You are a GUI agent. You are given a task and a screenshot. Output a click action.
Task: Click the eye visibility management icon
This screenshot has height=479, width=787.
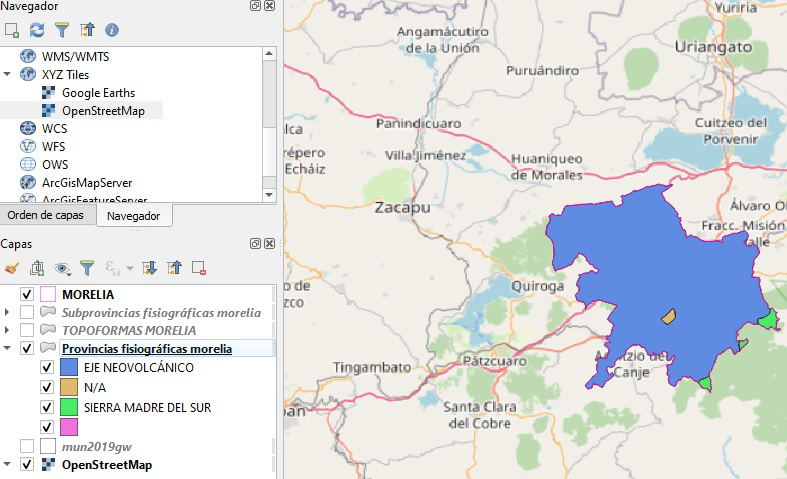62,268
